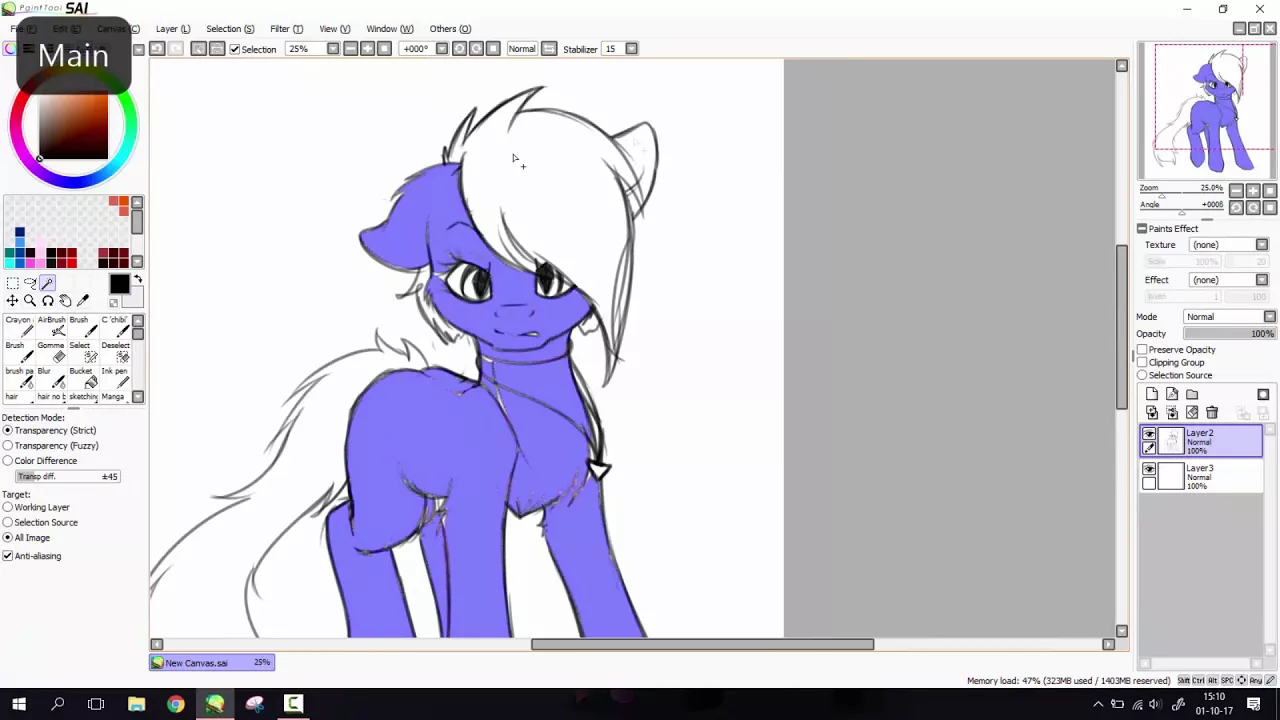The width and height of the screenshot is (1280, 720).
Task: Open File Explorer from the taskbar
Action: (136, 704)
